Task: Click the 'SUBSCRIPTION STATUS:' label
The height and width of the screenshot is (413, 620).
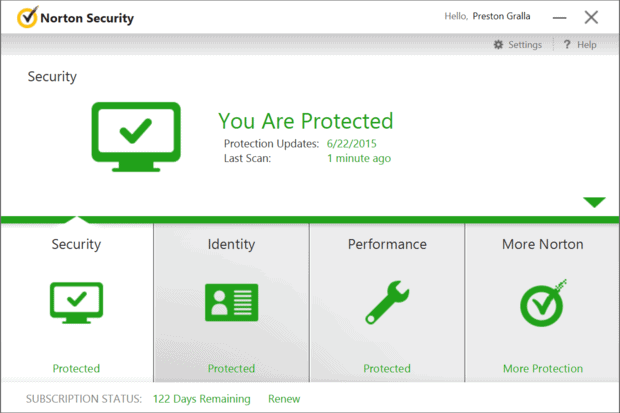Action: [x=84, y=399]
